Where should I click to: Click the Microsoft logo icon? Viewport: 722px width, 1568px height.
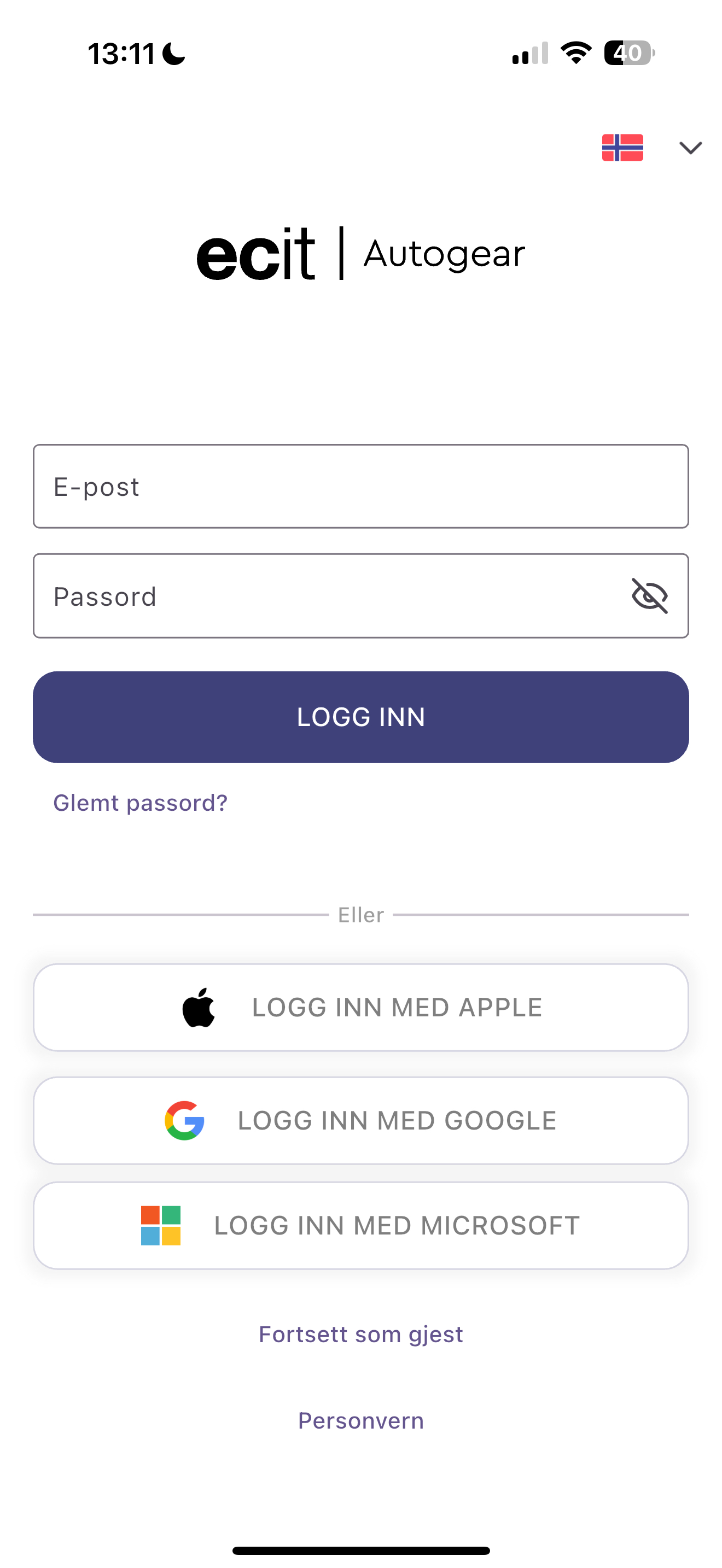161,1225
